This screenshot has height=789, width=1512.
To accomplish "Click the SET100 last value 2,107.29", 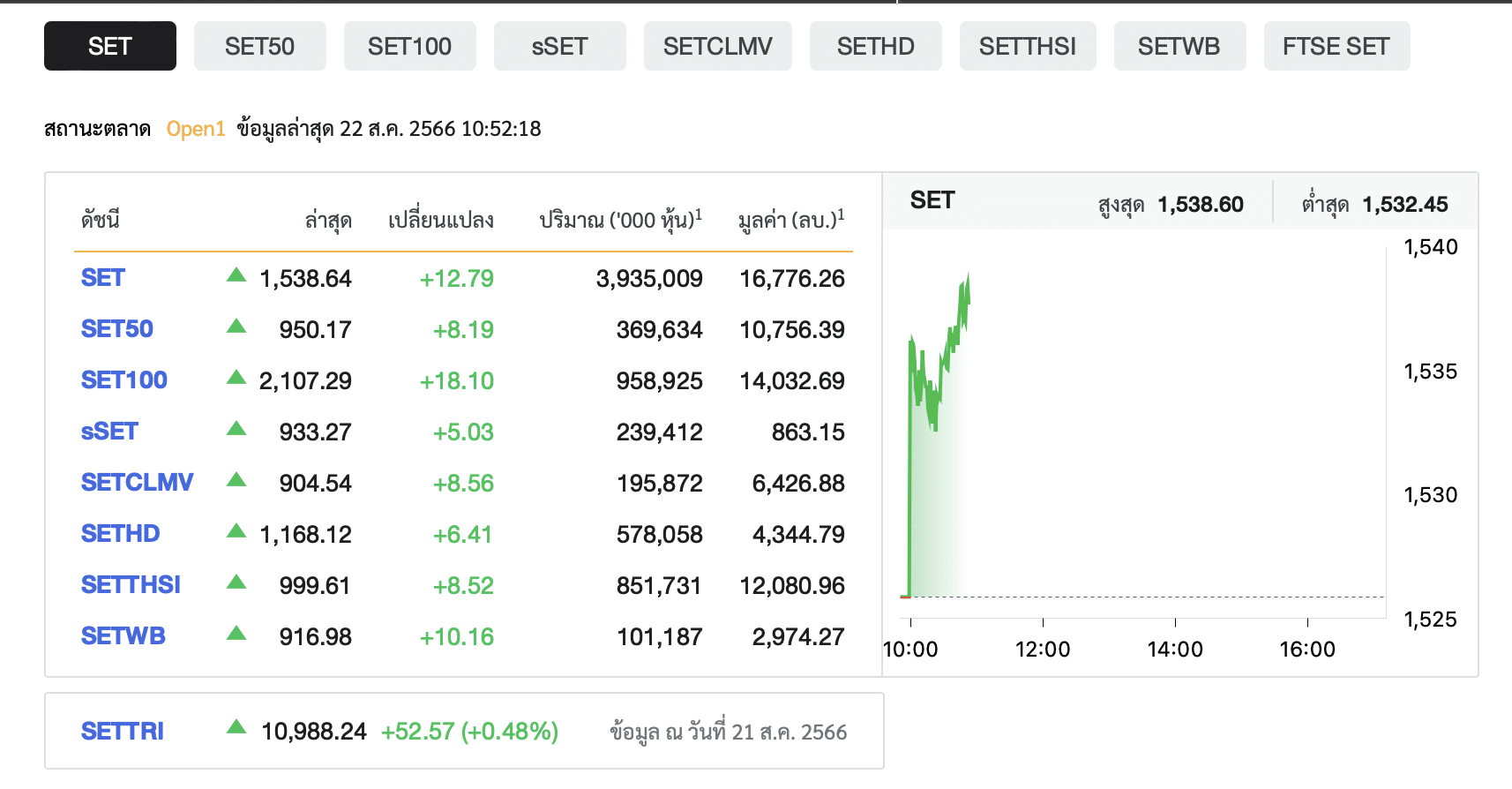I will point(305,381).
